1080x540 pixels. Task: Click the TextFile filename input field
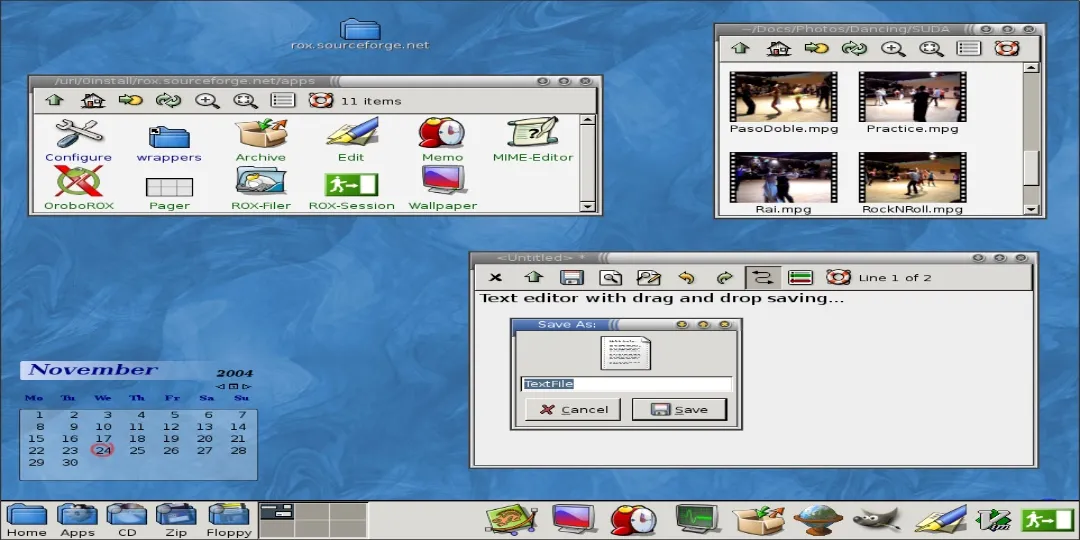[626, 384]
